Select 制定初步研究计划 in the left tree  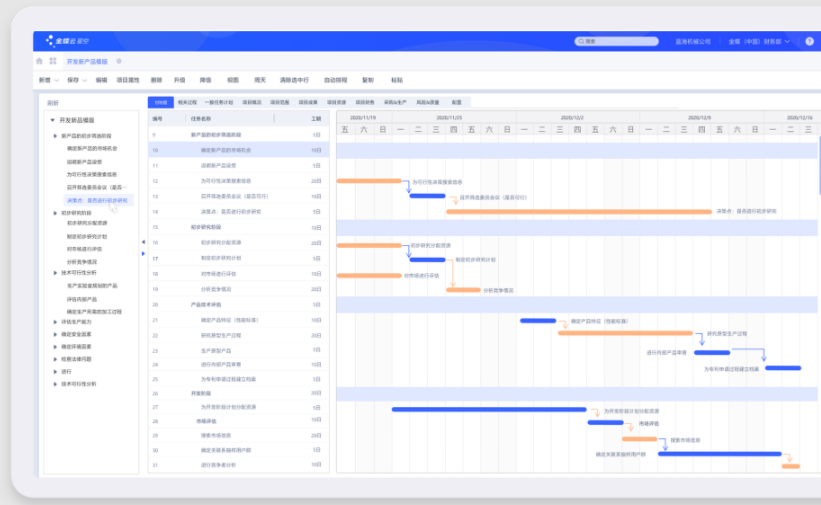87,236
